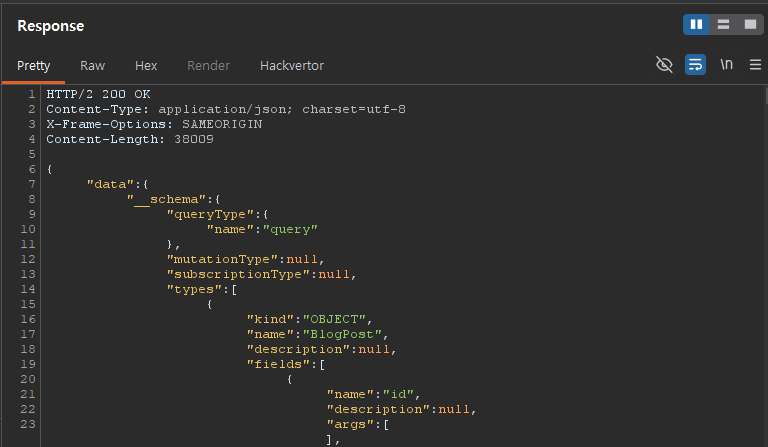768x447 pixels.
Task: Switch to the Raw tab
Action: pos(92,66)
